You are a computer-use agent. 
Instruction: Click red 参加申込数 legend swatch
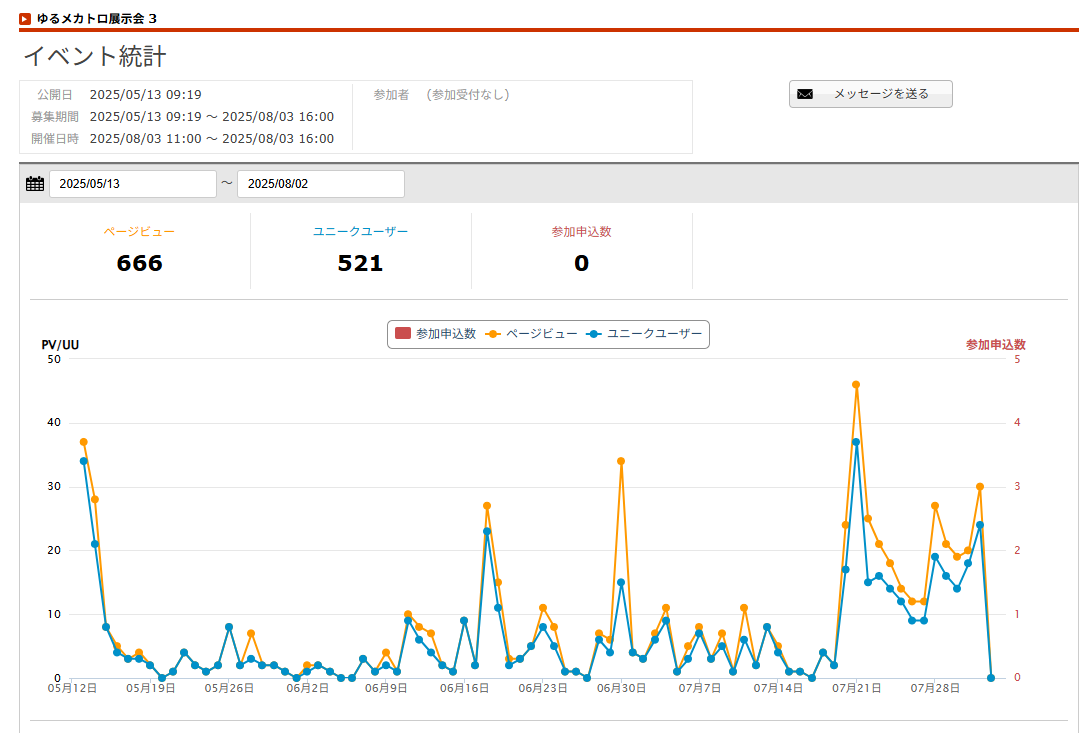point(403,334)
